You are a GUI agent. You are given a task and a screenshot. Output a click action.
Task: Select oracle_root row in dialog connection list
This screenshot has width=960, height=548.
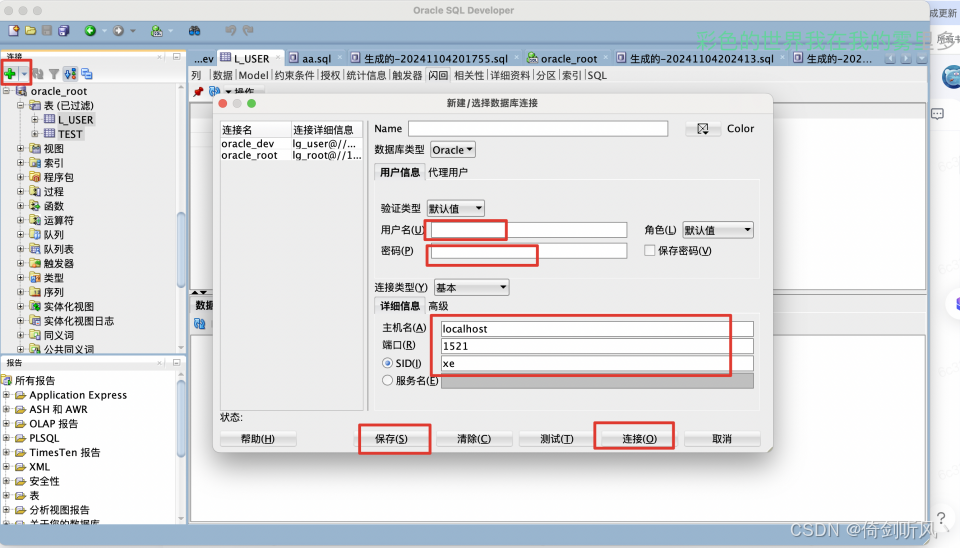click(x=291, y=155)
